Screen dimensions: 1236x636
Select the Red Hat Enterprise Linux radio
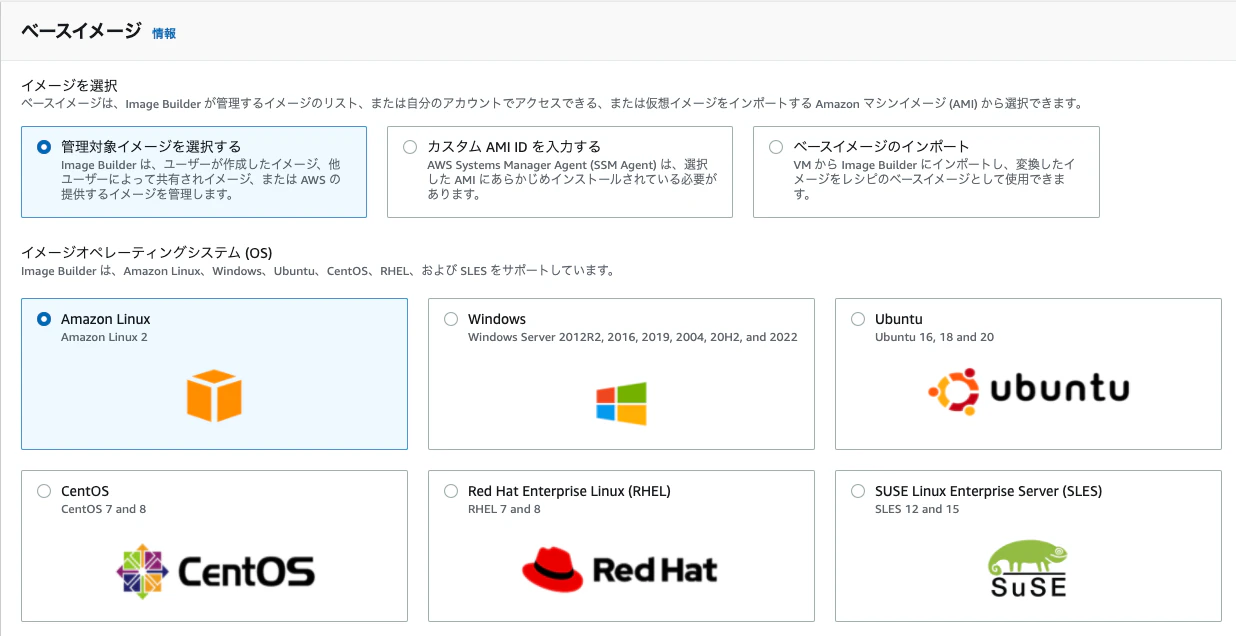point(451,491)
